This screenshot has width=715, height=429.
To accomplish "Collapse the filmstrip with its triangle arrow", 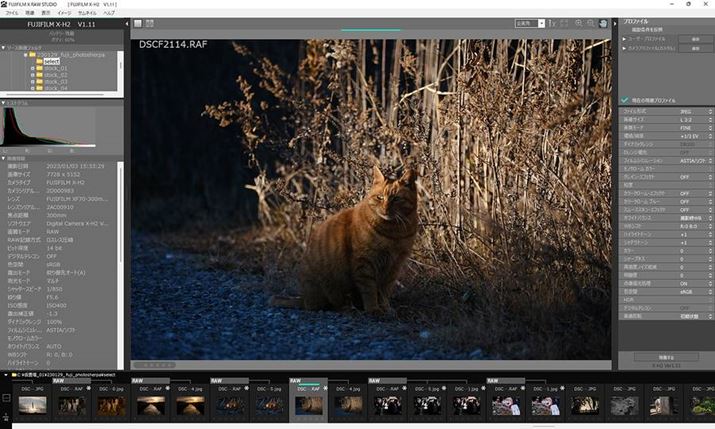I will coord(6,375).
